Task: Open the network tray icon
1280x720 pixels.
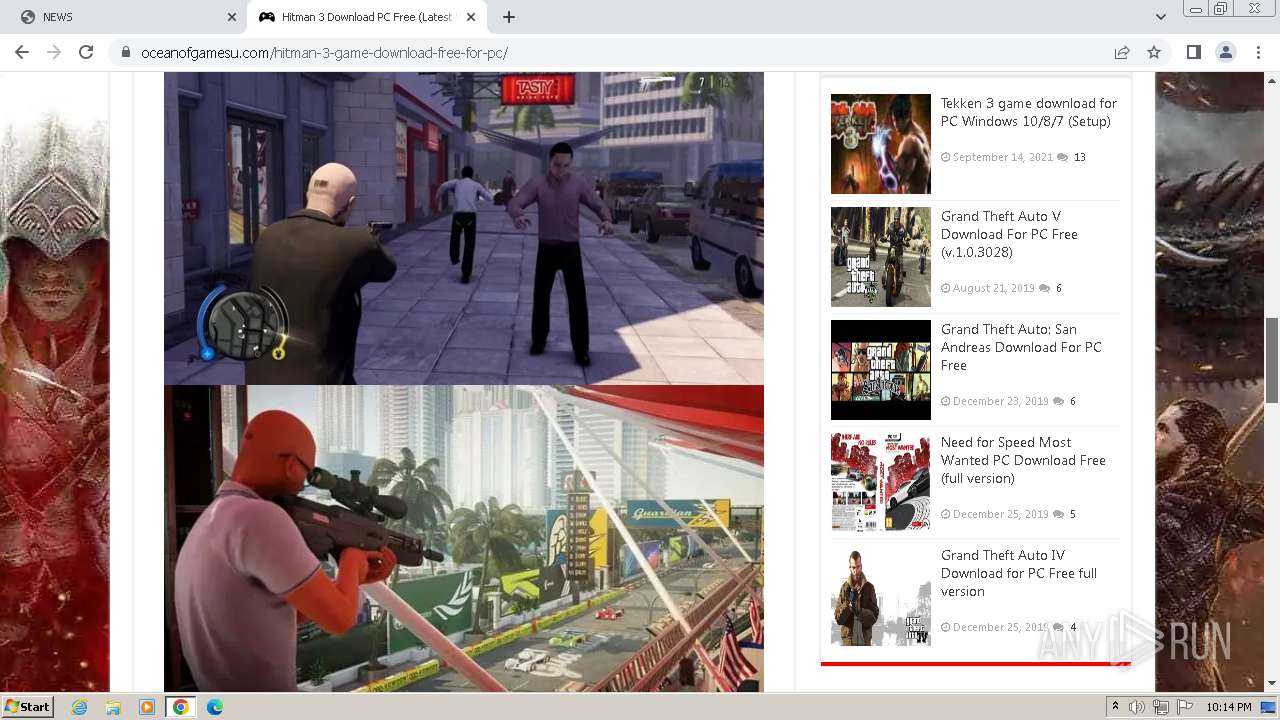Action: pos(1161,707)
